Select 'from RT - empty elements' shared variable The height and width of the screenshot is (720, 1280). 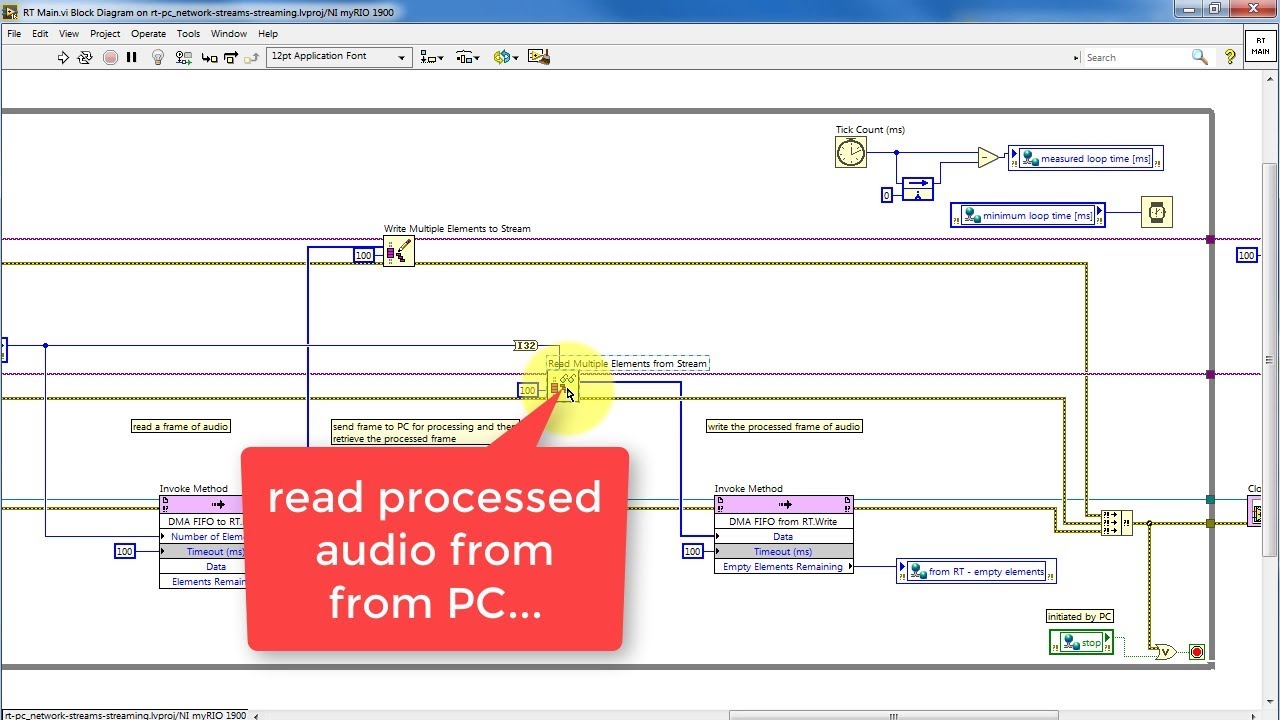tap(976, 571)
